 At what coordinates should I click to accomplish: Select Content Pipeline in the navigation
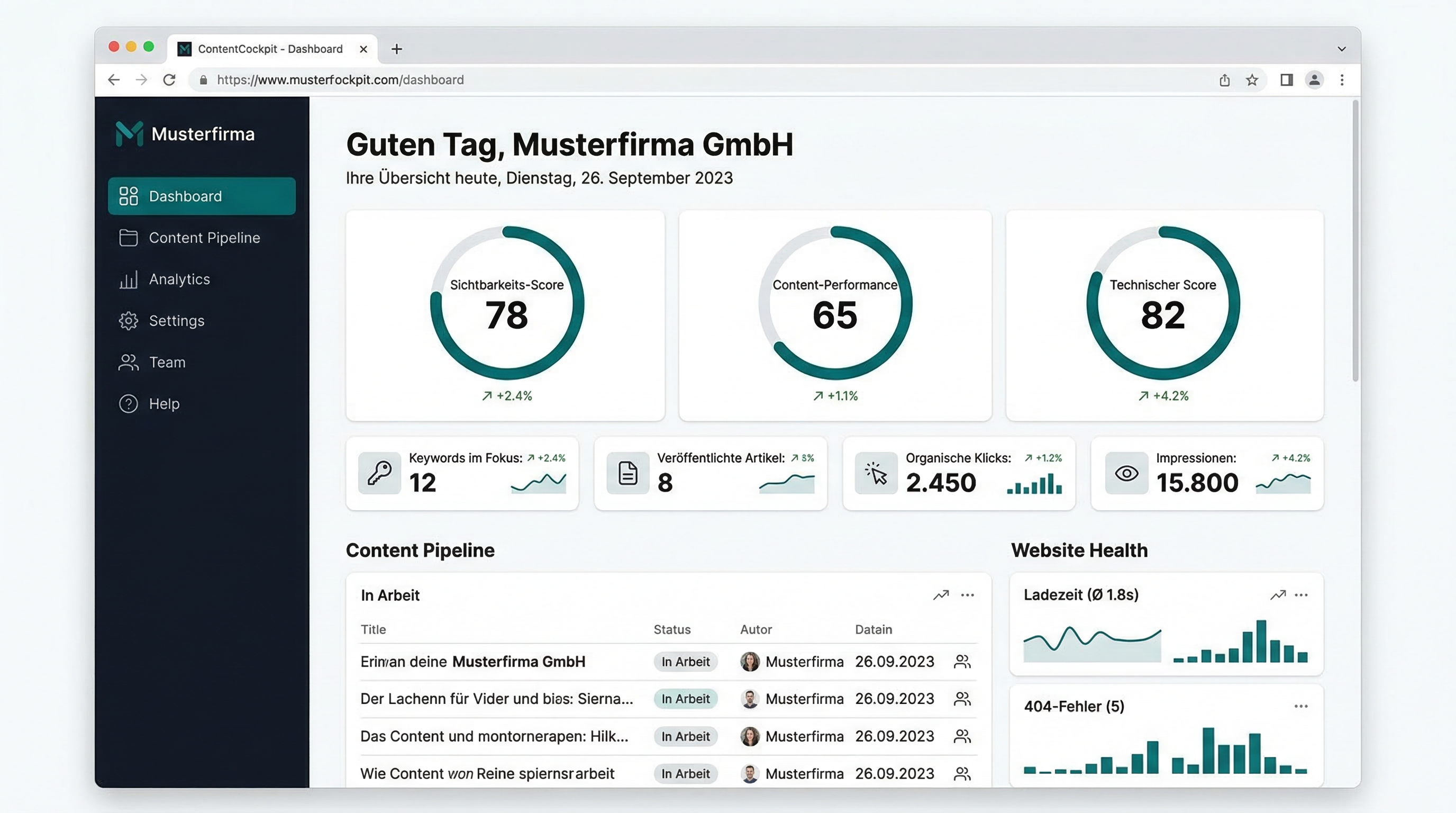[x=205, y=238]
